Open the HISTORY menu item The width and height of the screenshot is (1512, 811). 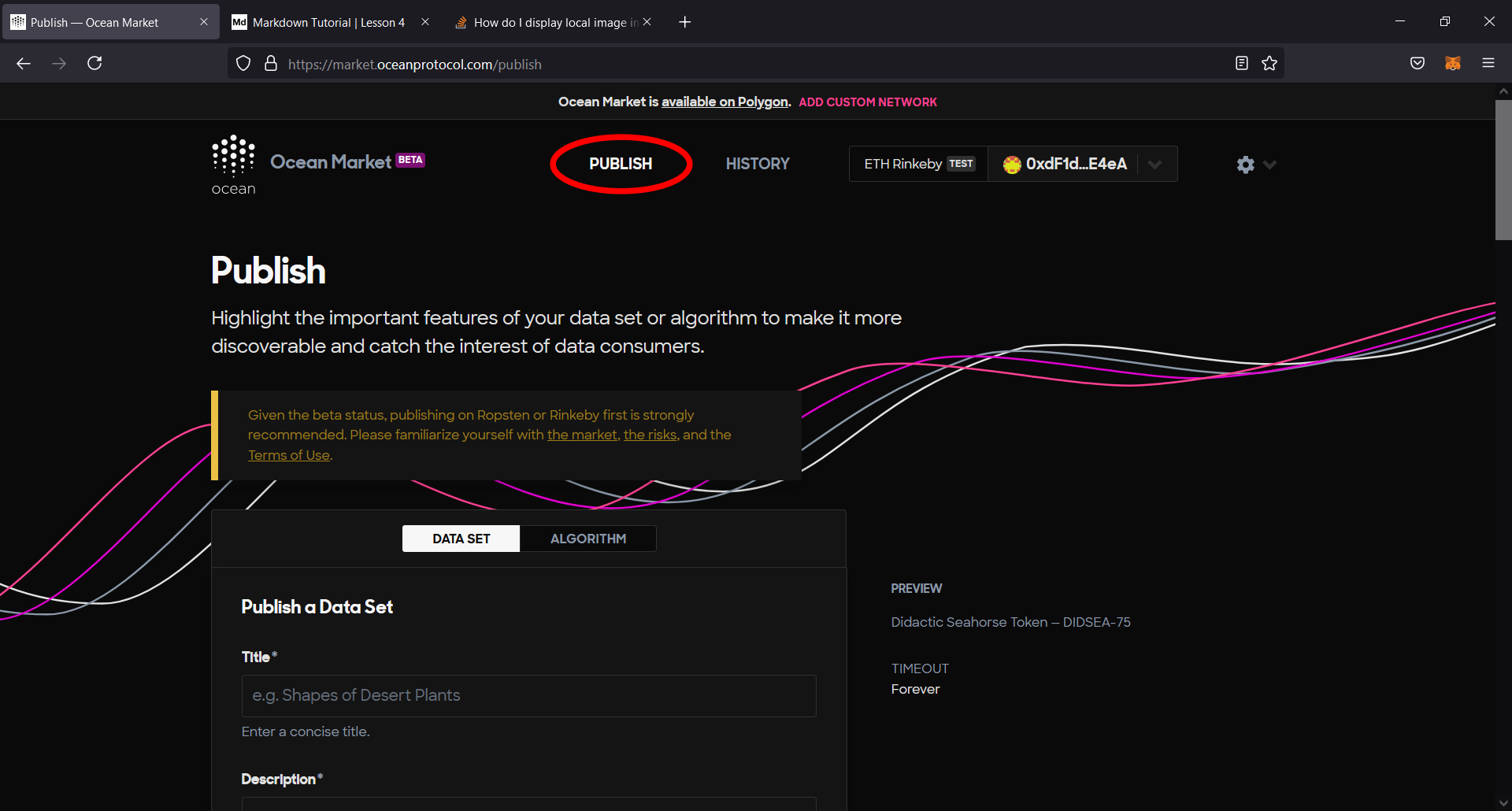tap(758, 164)
